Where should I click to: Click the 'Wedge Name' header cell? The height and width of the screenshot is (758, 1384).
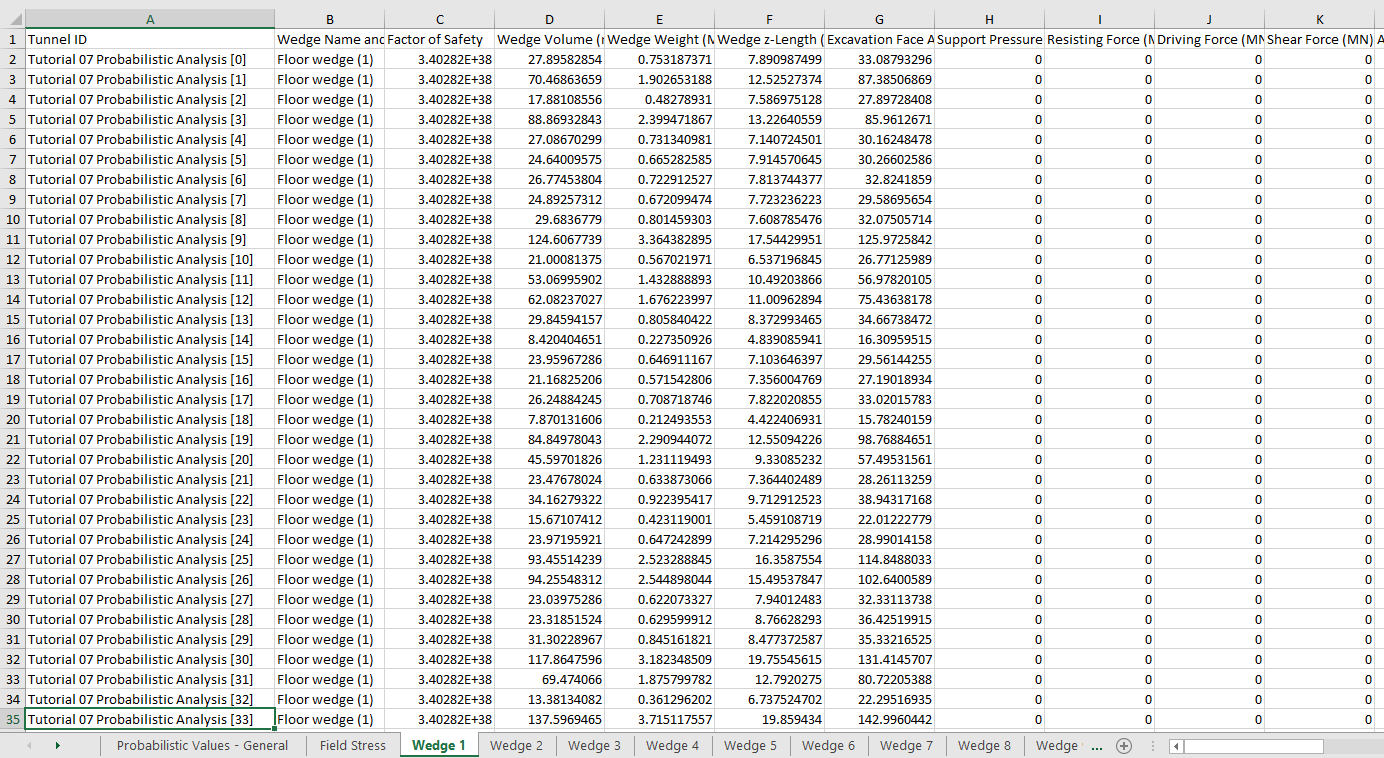[330, 39]
